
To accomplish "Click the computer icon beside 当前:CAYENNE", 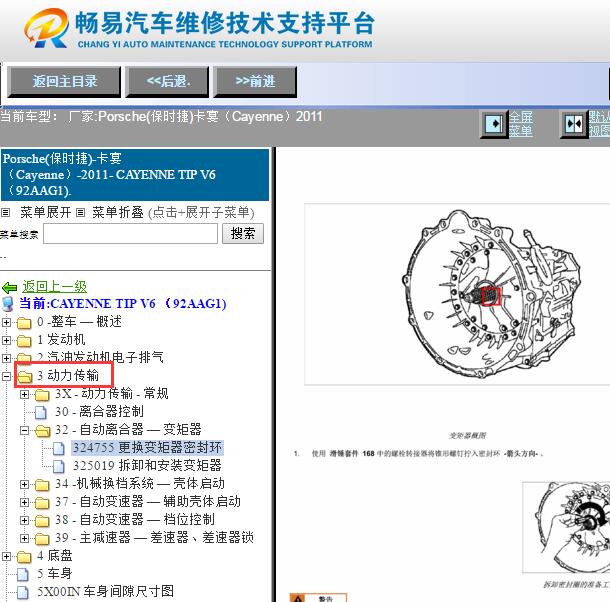I will click(x=8, y=304).
